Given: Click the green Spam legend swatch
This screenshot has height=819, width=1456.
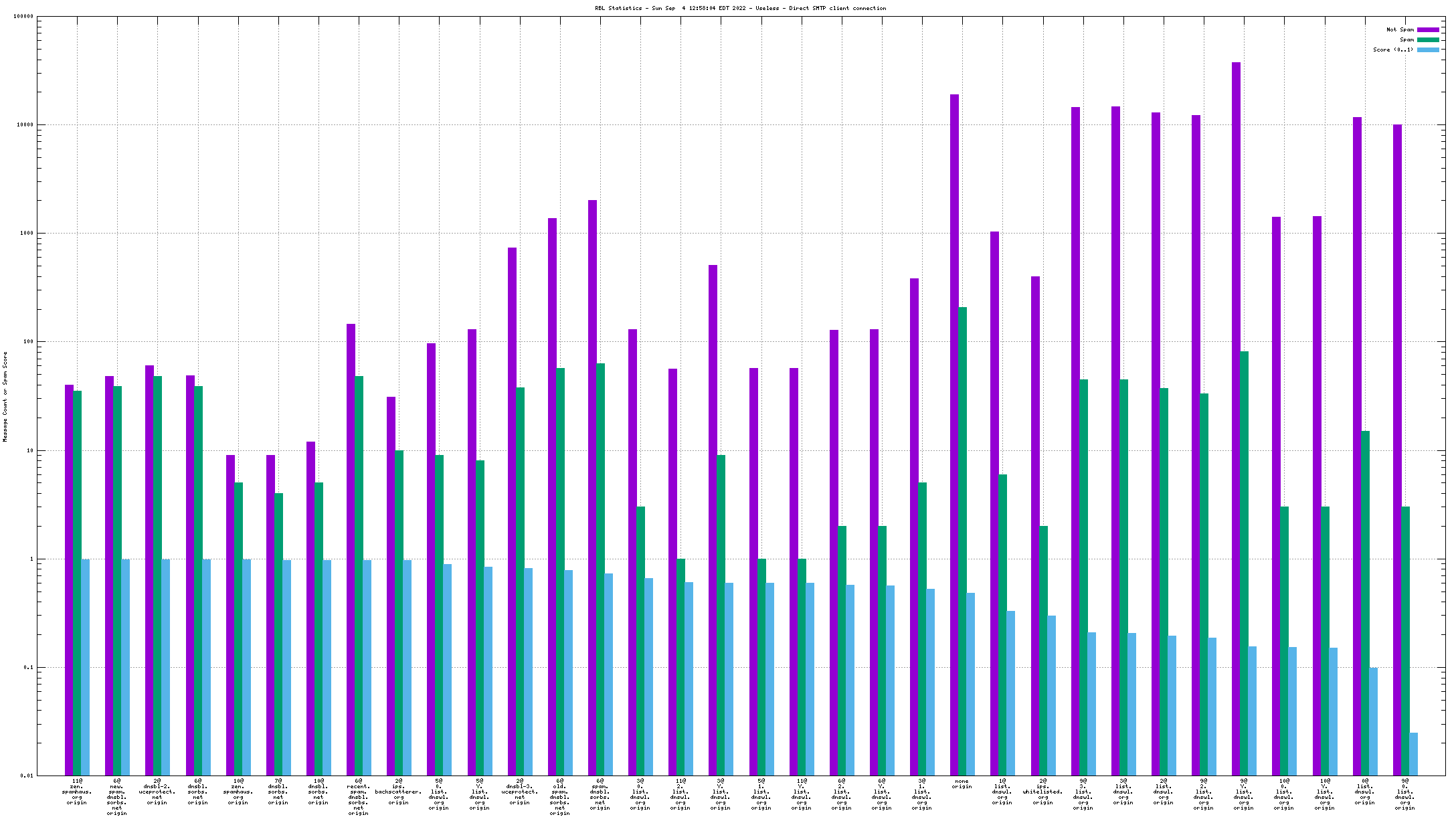Looking at the screenshot, I should click(x=1428, y=39).
